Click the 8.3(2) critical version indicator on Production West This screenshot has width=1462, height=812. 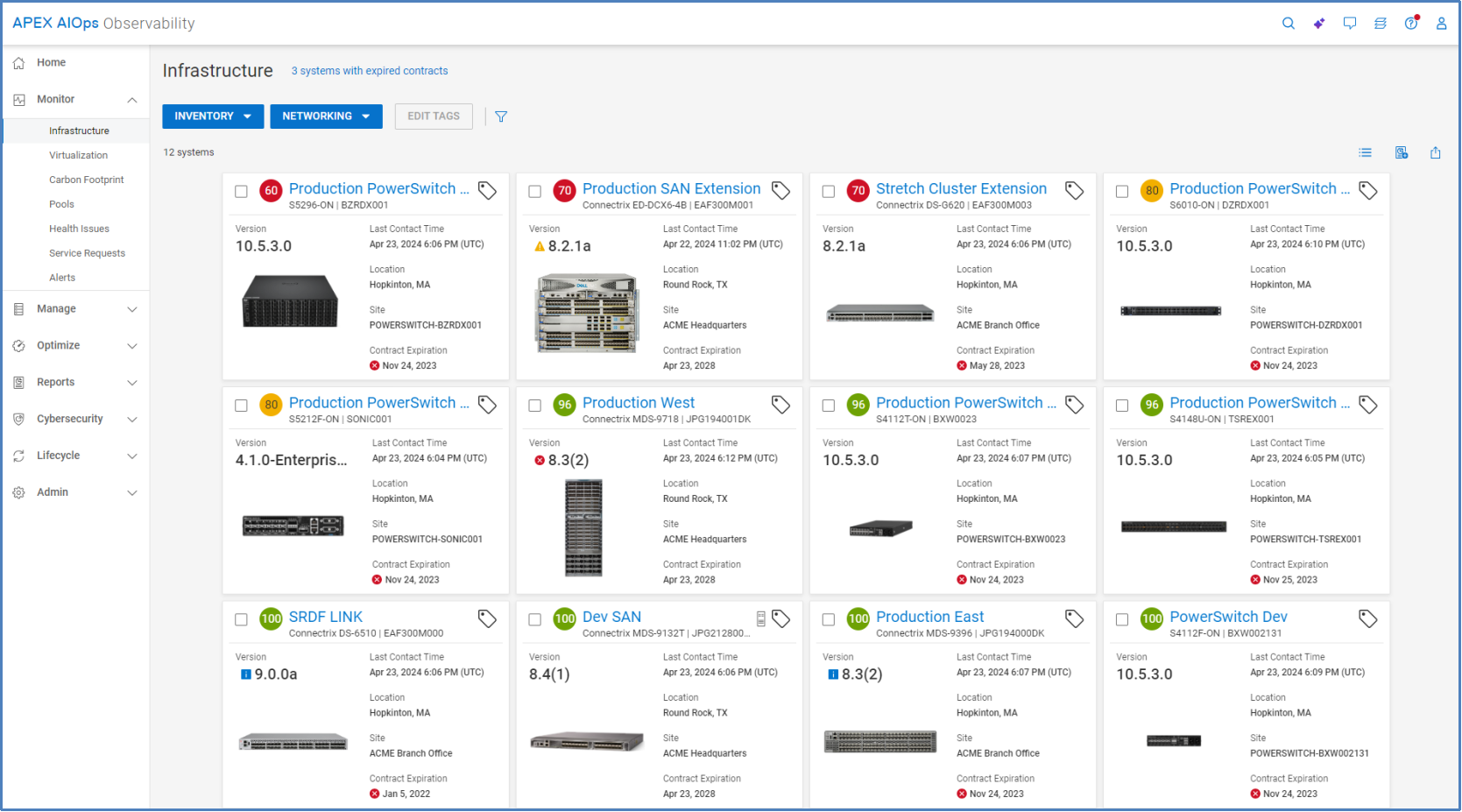540,461
